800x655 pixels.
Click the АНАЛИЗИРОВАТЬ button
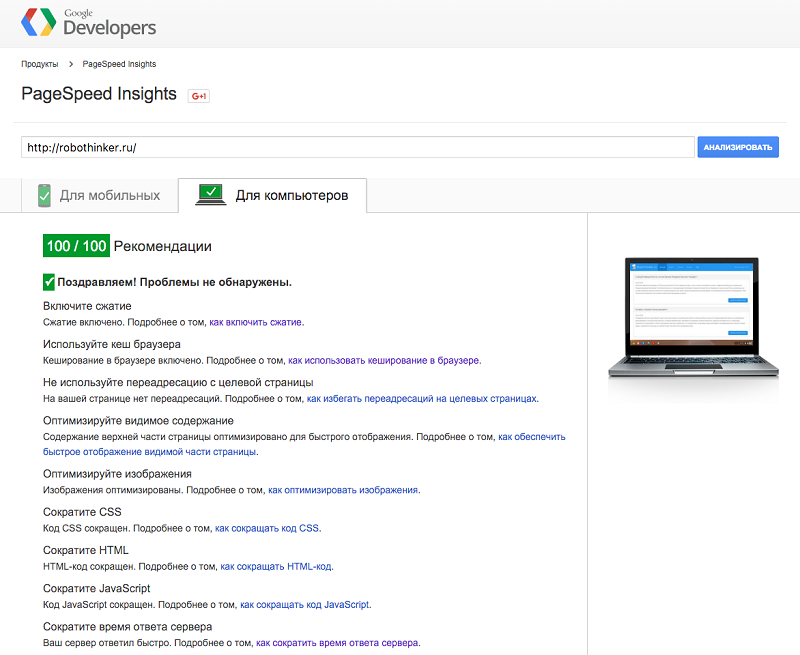(738, 147)
